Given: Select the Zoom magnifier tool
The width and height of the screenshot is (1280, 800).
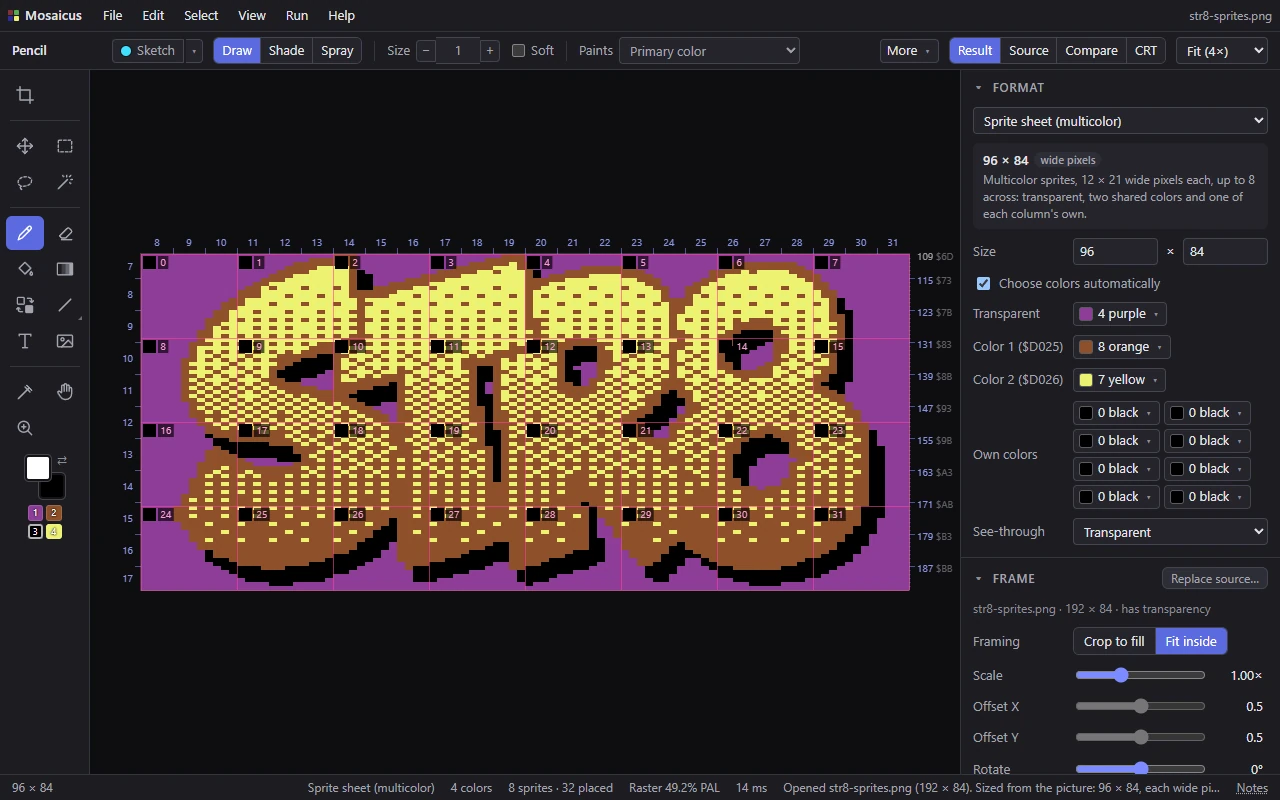Looking at the screenshot, I should (25, 428).
